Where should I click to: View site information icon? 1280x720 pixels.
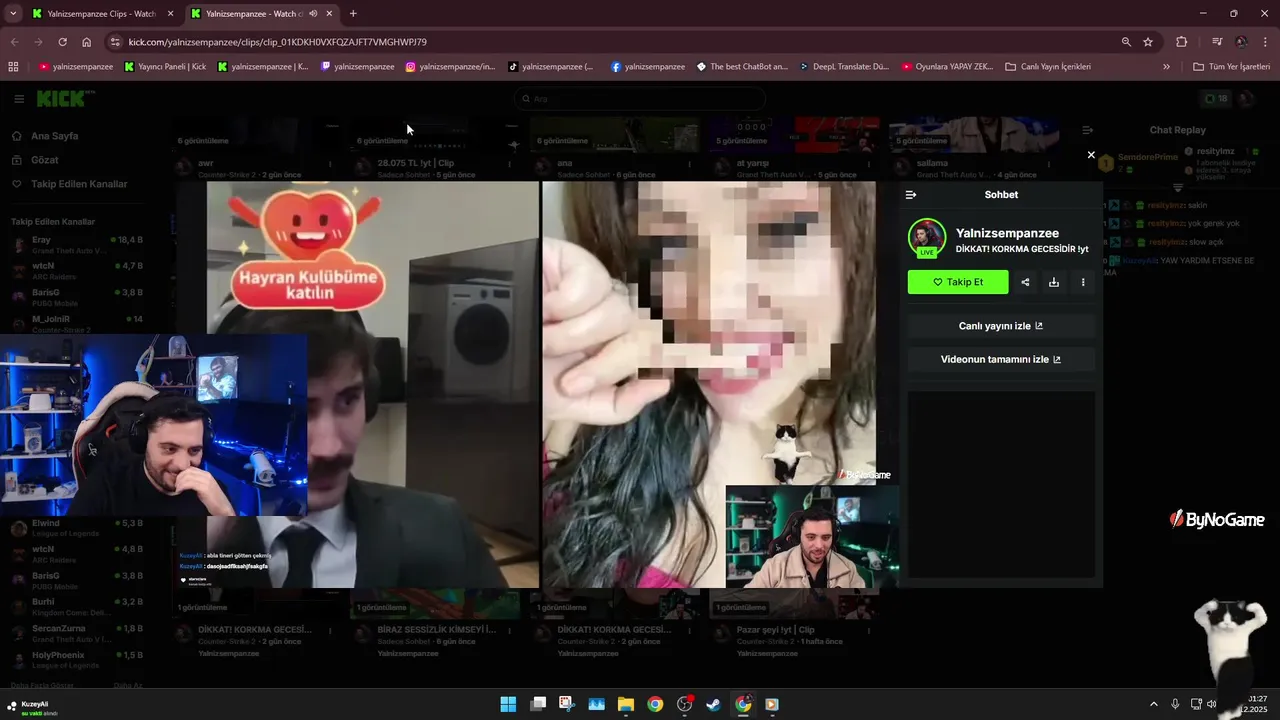(115, 42)
